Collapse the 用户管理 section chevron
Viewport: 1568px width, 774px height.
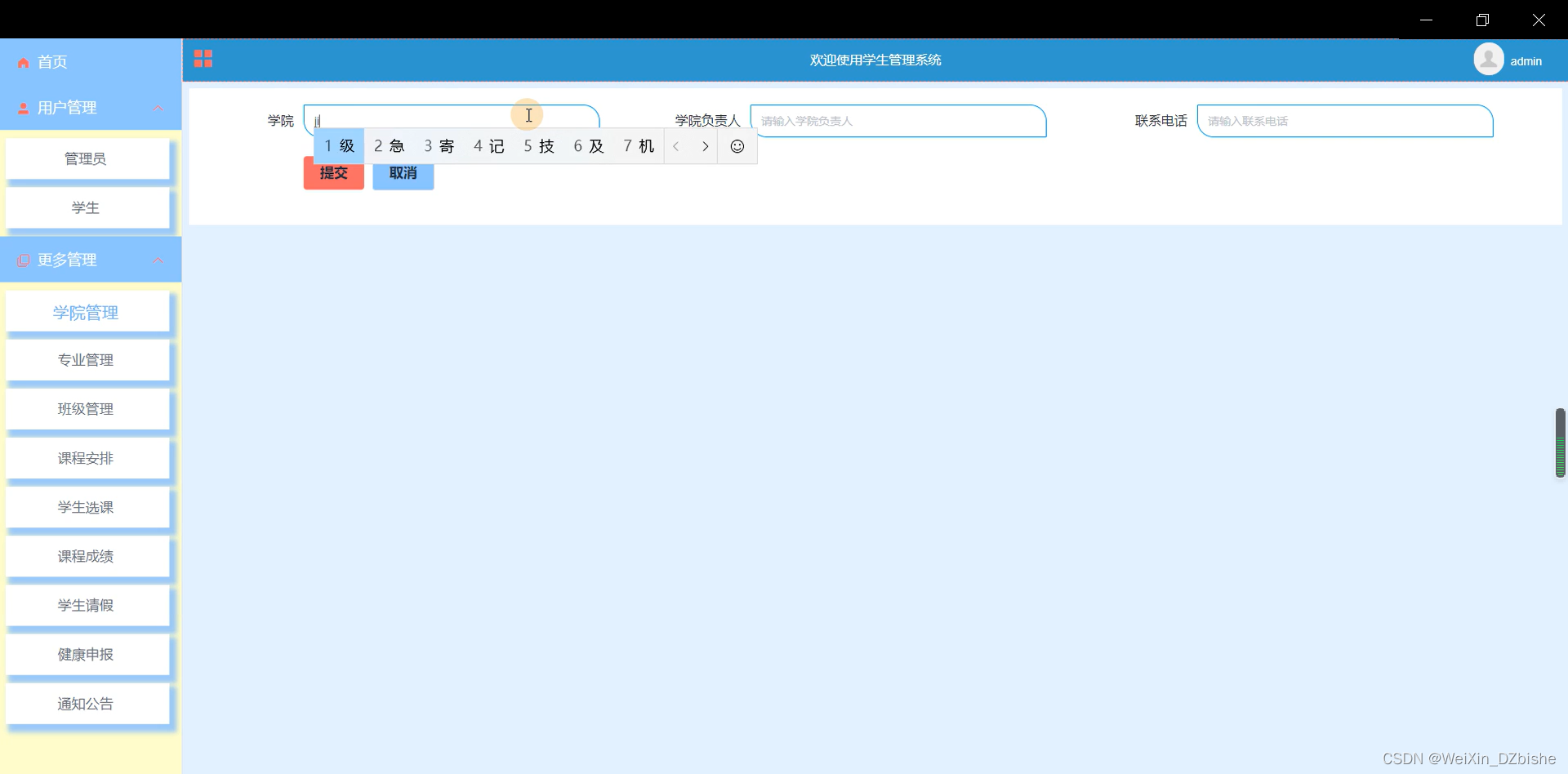pyautogui.click(x=158, y=108)
